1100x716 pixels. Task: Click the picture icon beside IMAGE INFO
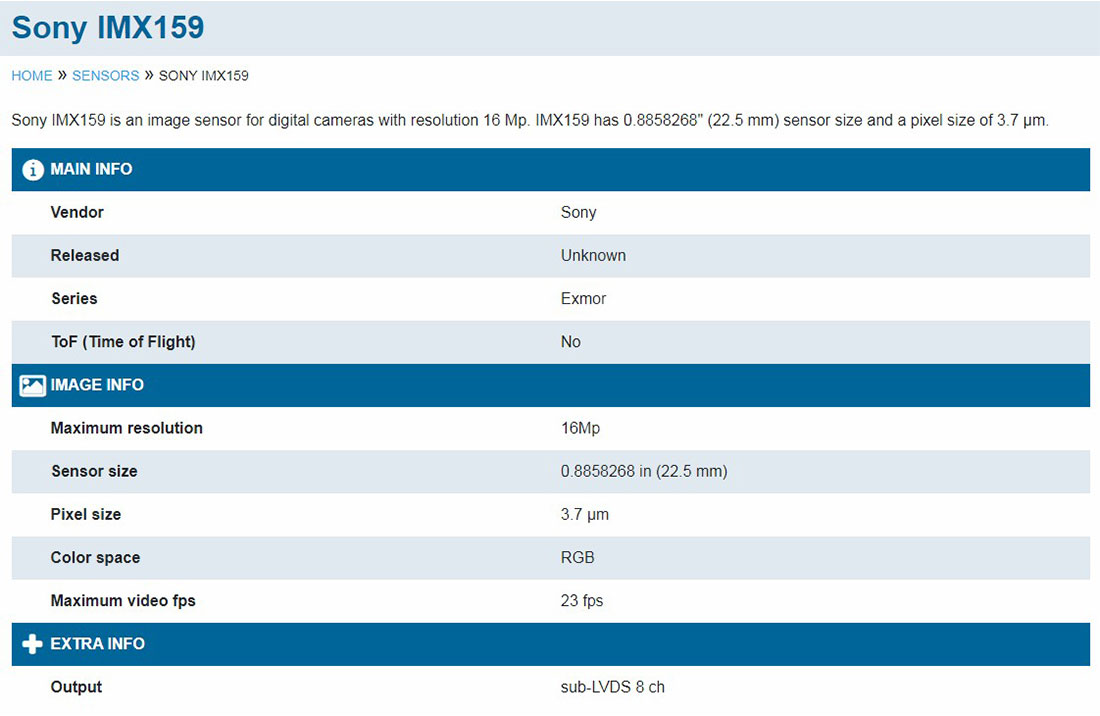[x=32, y=386]
